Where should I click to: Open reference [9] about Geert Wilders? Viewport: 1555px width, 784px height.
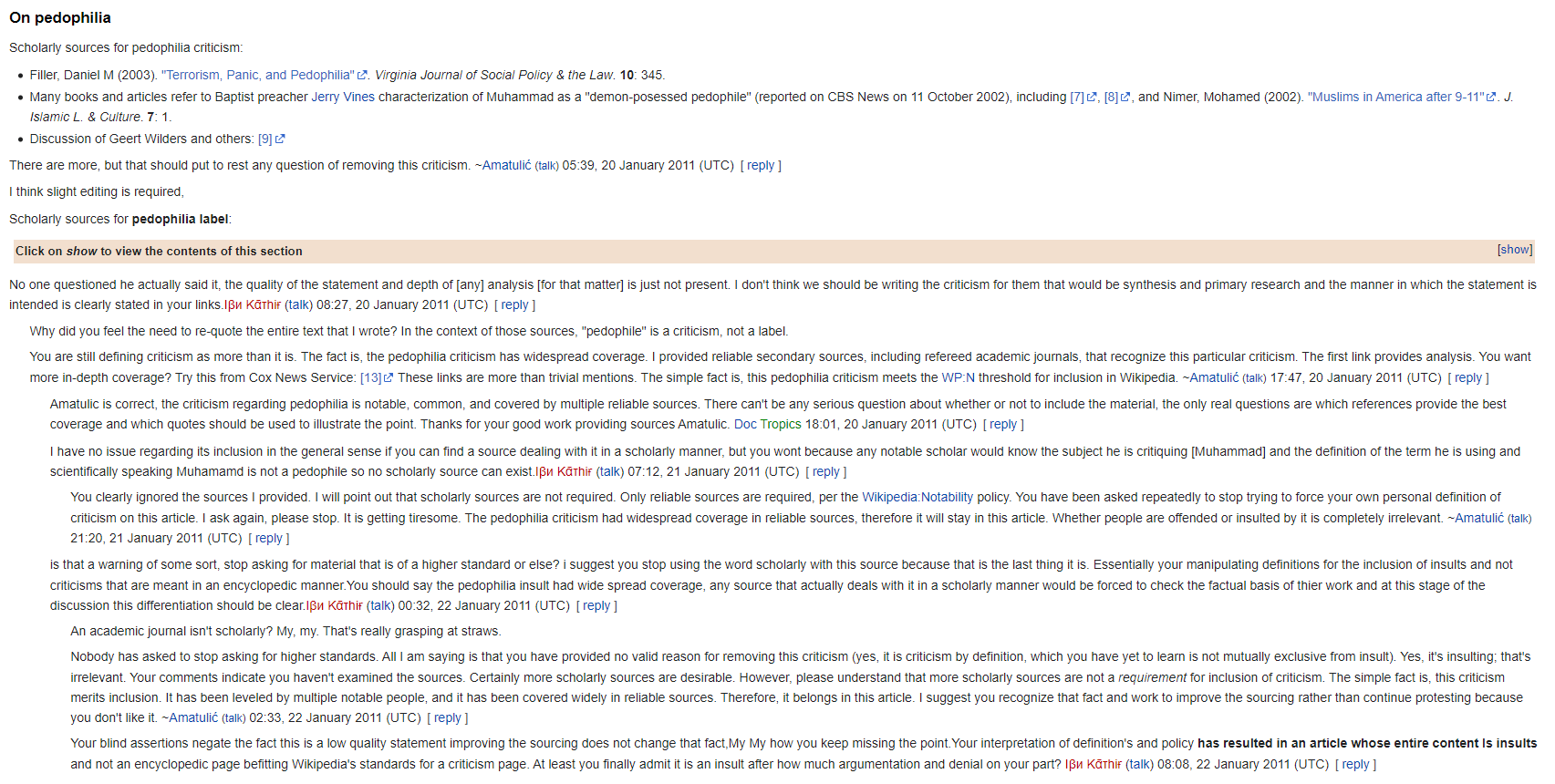coord(265,139)
